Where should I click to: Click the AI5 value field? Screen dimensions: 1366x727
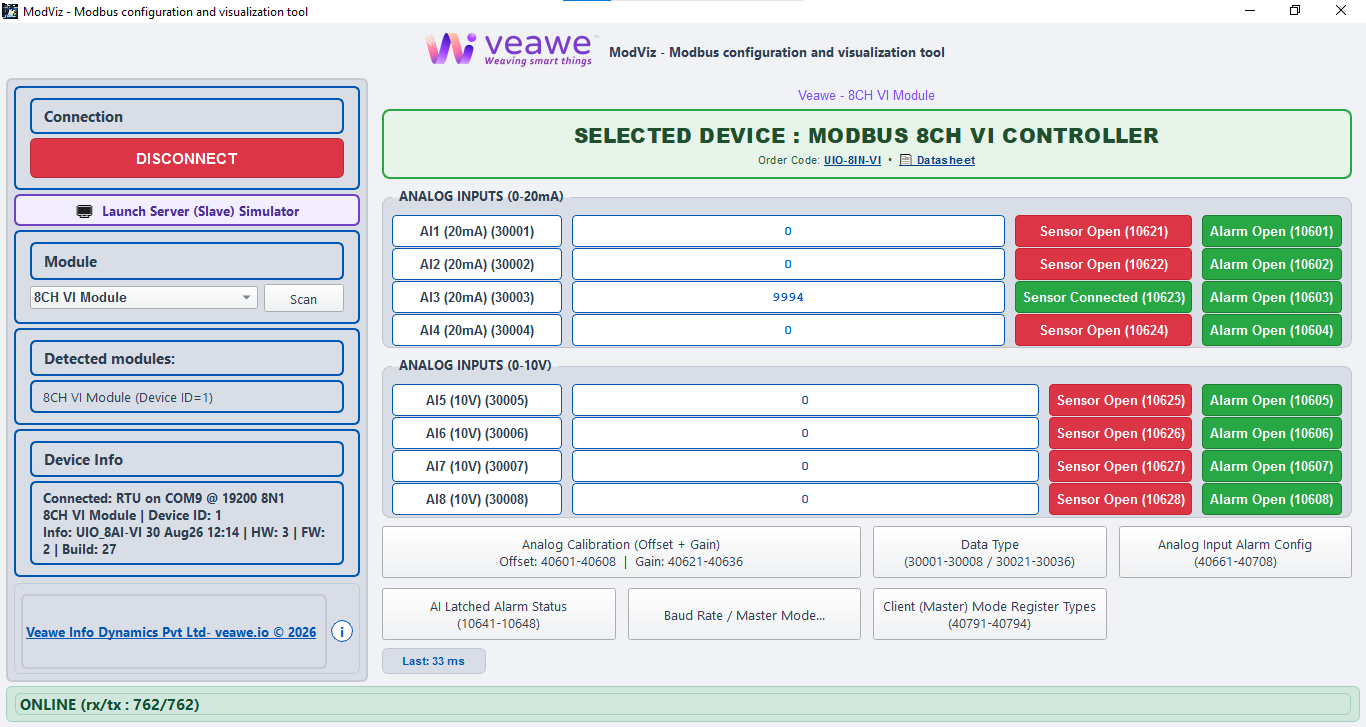pyautogui.click(x=805, y=400)
